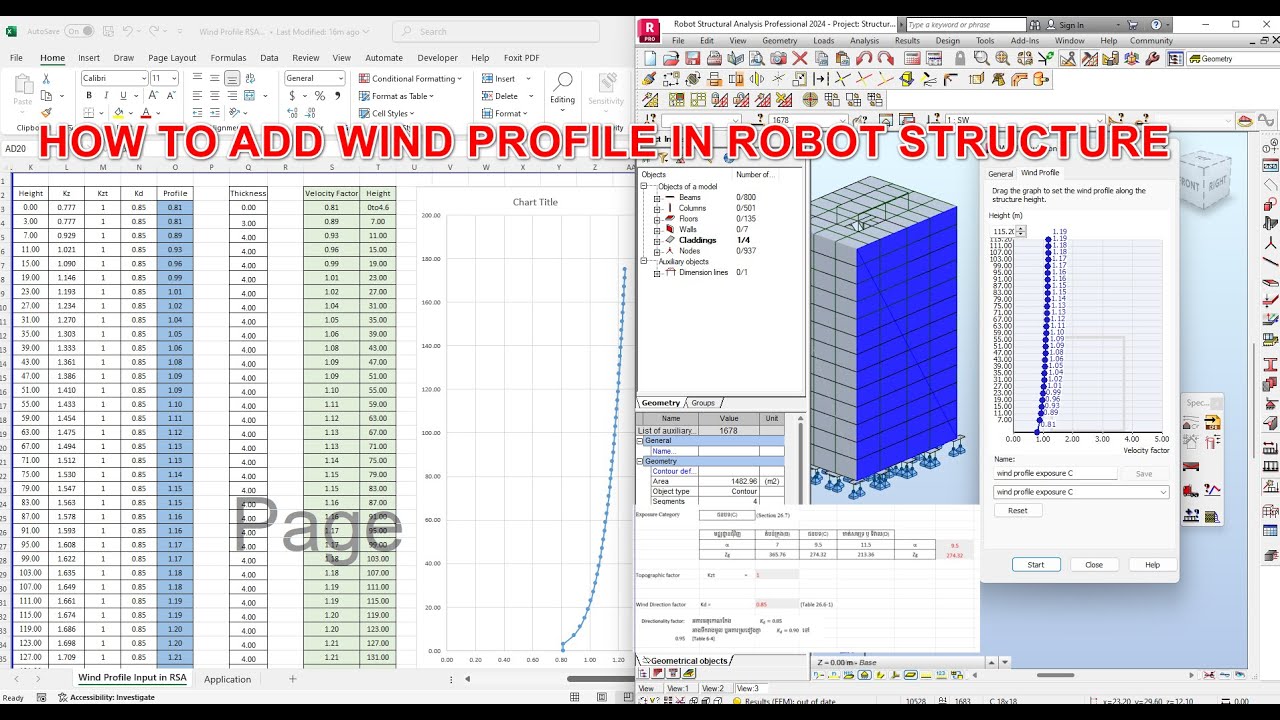This screenshot has height=720, width=1280.
Task: Apply Italic formatting in Excel
Action: click(104, 95)
